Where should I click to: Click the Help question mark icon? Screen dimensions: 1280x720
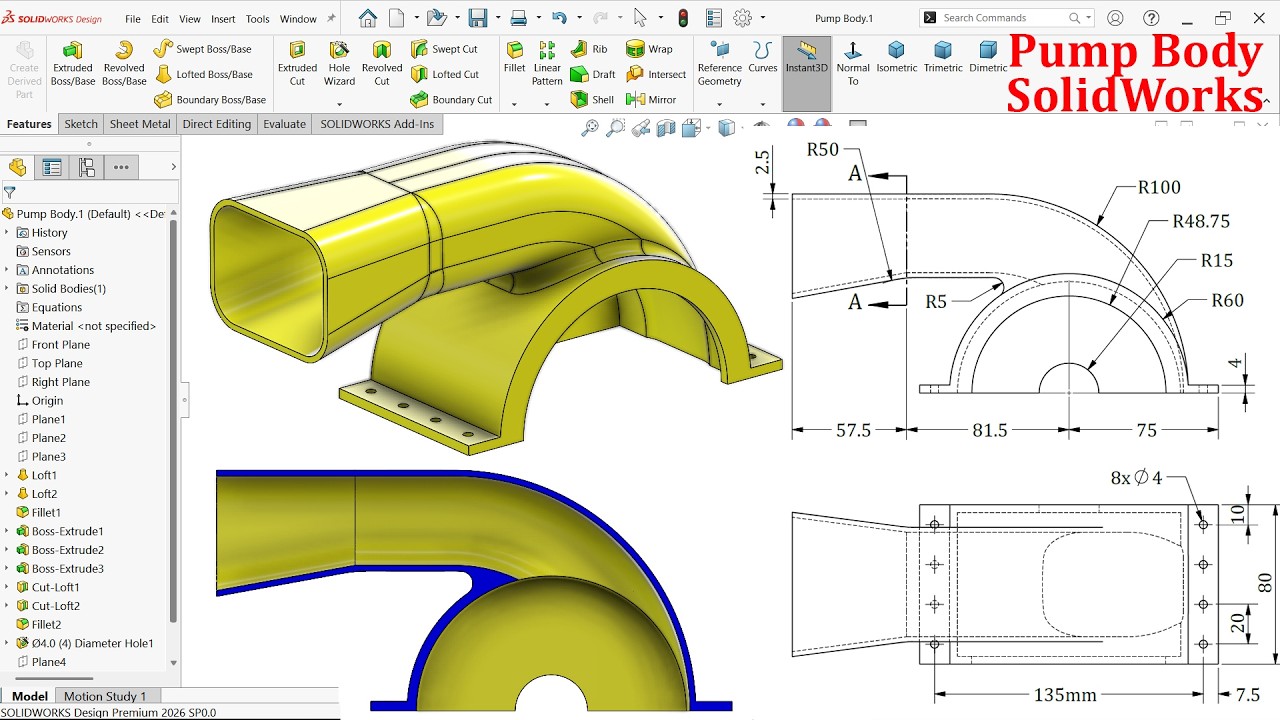1150,18
